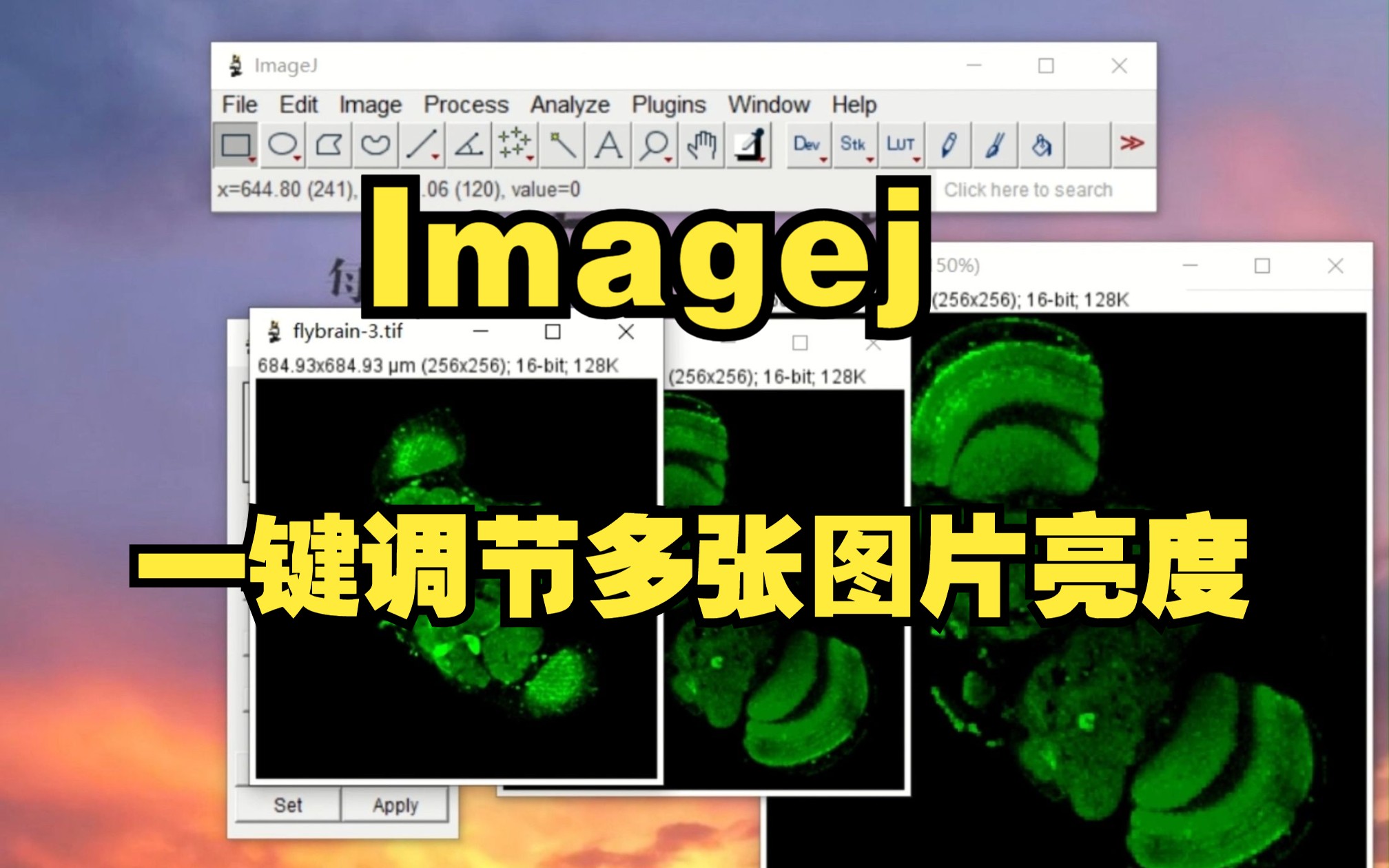Maximize the main ImageJ window

pyautogui.click(x=1046, y=65)
